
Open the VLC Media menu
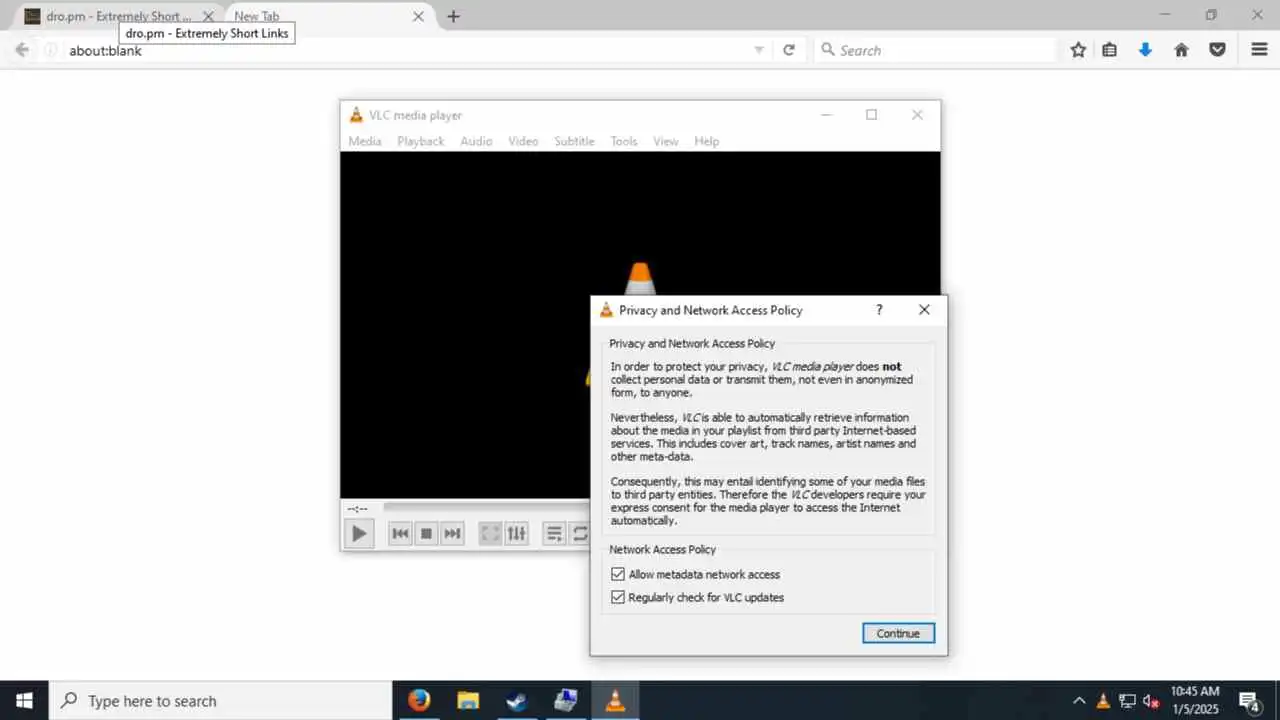coord(365,141)
